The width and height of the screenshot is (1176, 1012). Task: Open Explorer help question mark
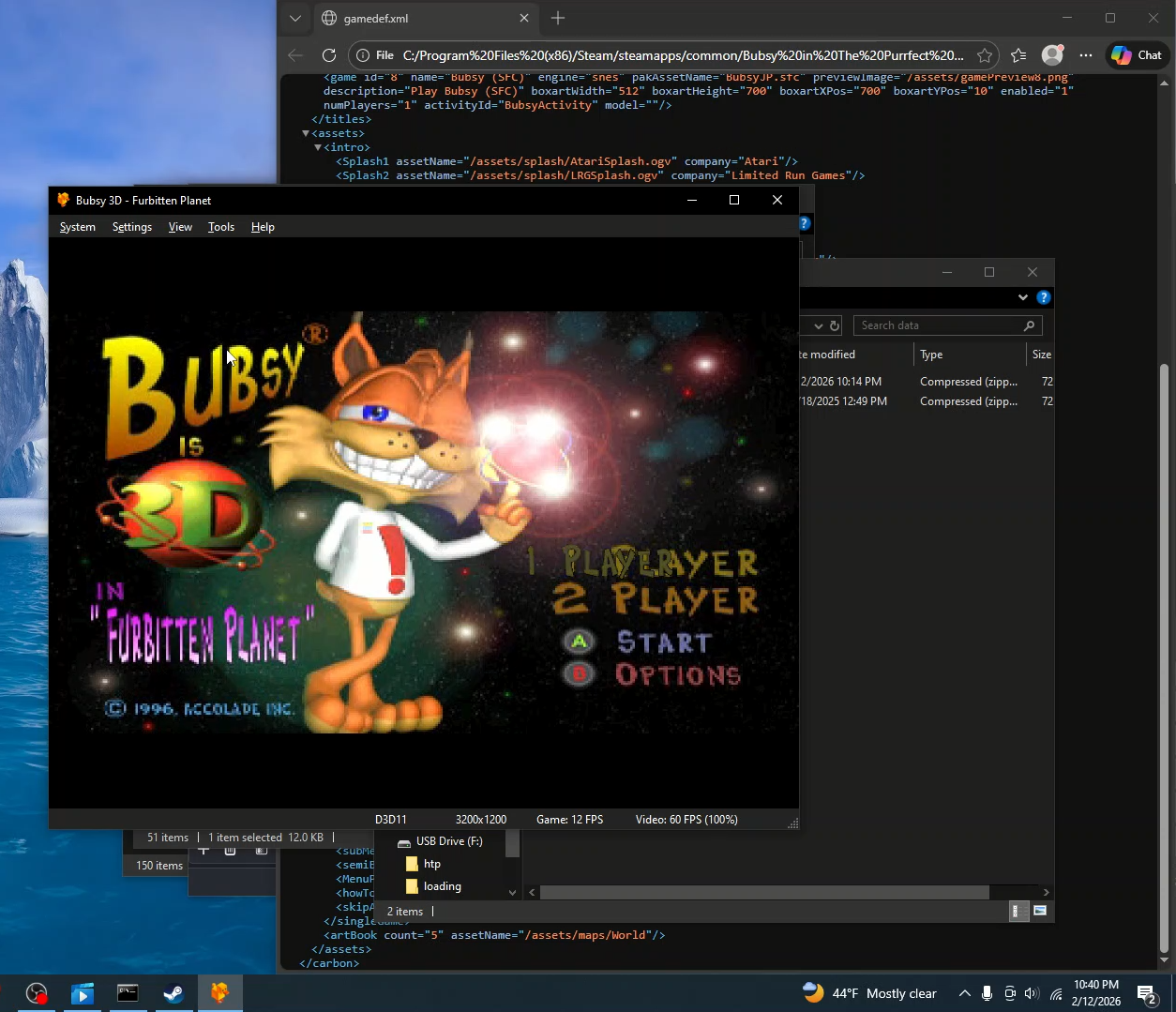point(1044,297)
